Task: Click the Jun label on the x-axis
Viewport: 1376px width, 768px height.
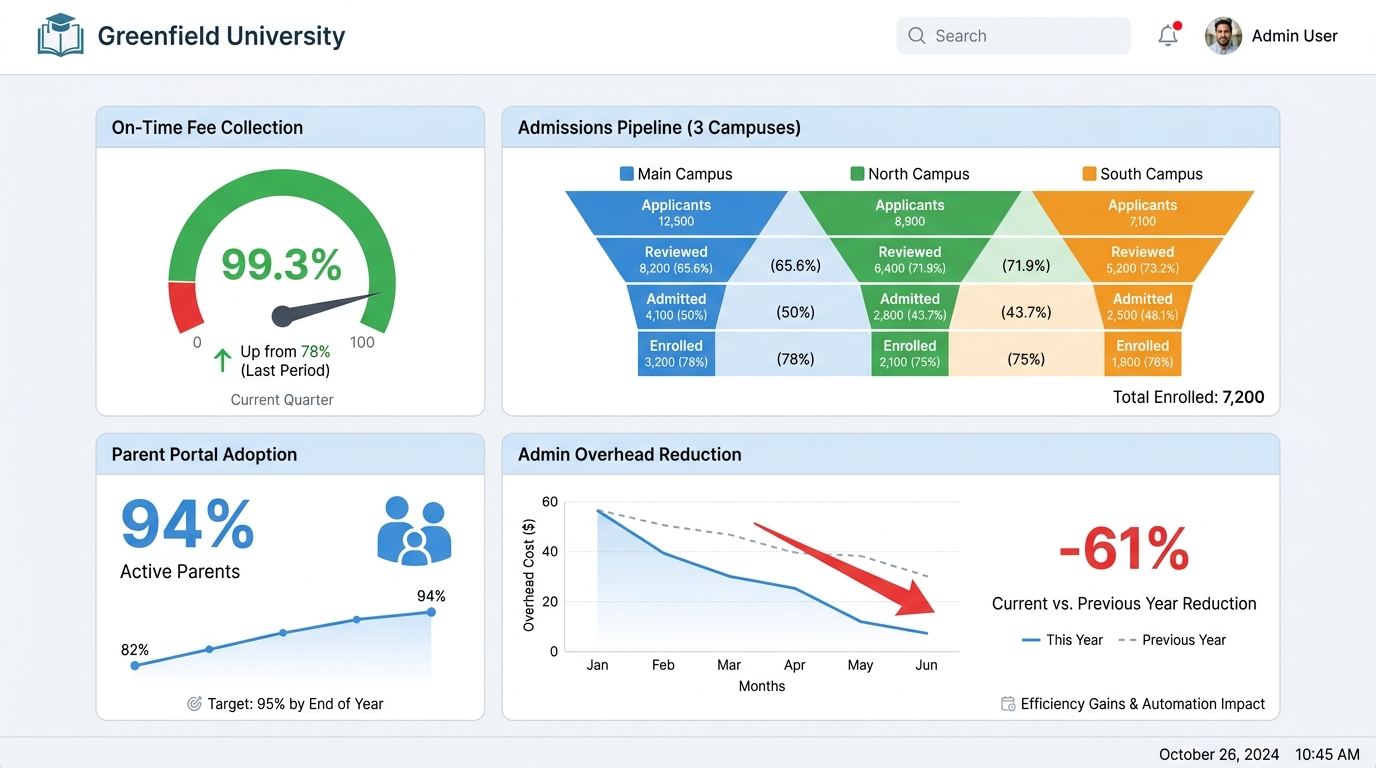Action: pyautogui.click(x=927, y=665)
